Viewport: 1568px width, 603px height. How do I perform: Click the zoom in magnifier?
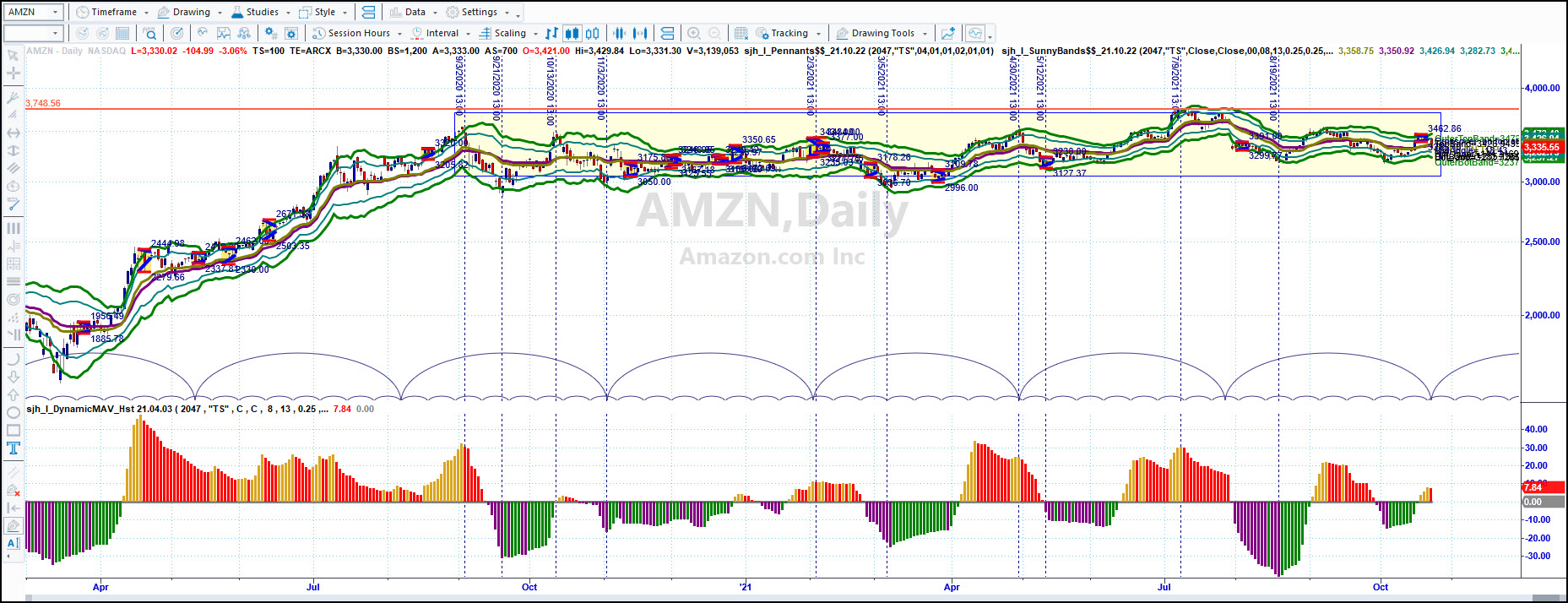coord(693,33)
